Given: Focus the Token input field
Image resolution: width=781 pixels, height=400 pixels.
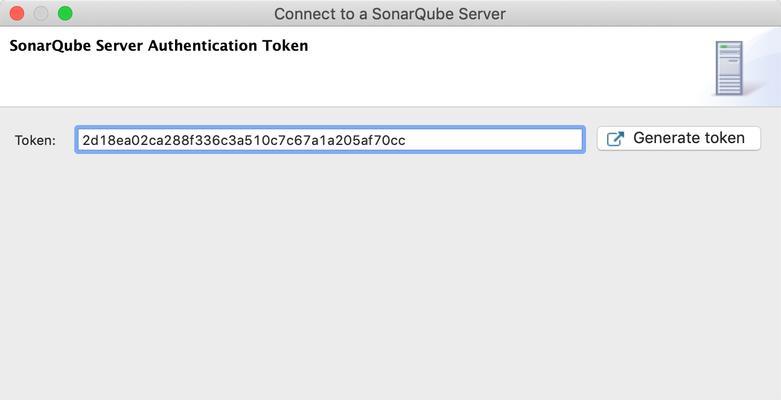Looking at the screenshot, I should click(x=330, y=140).
